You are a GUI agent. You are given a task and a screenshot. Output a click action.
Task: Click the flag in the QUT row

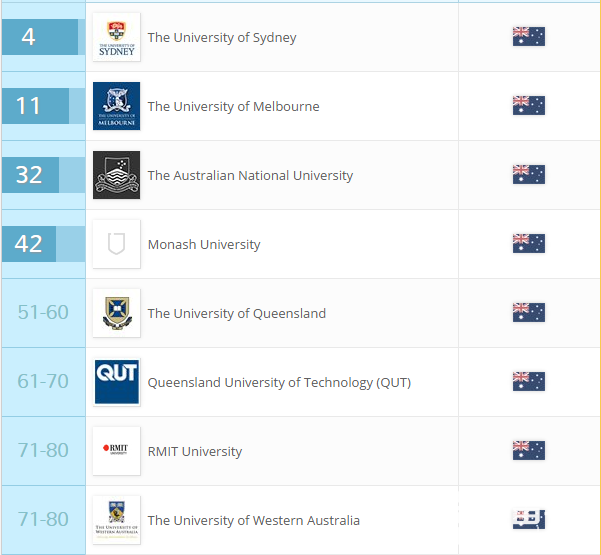(529, 381)
